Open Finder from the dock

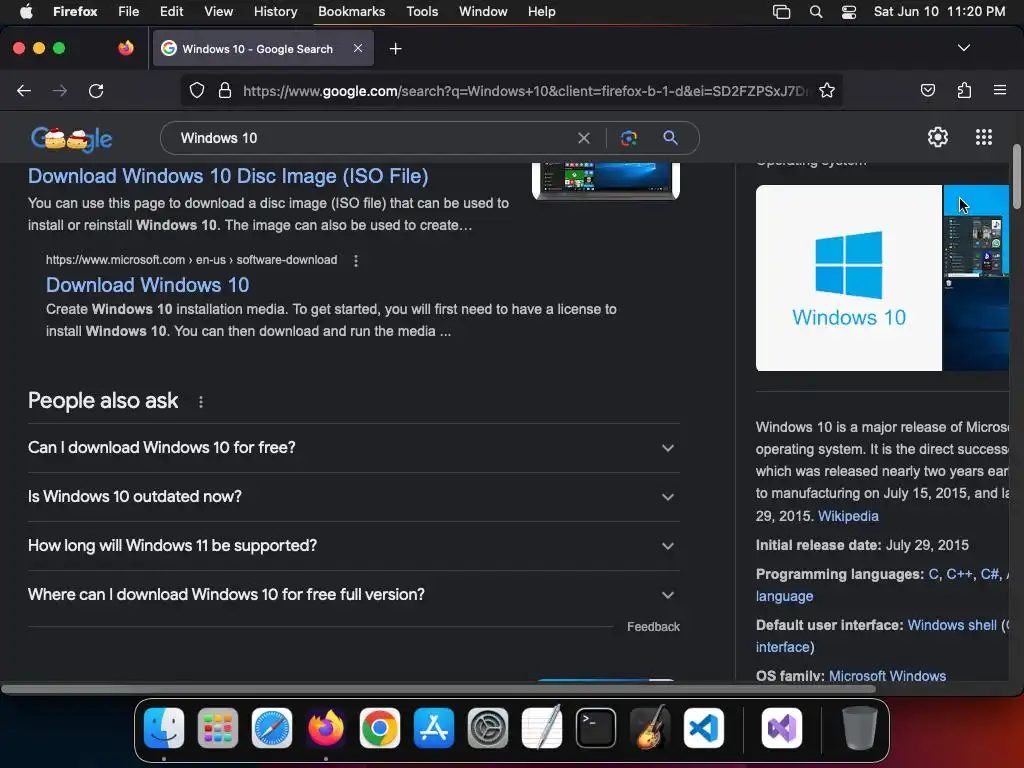pyautogui.click(x=163, y=728)
